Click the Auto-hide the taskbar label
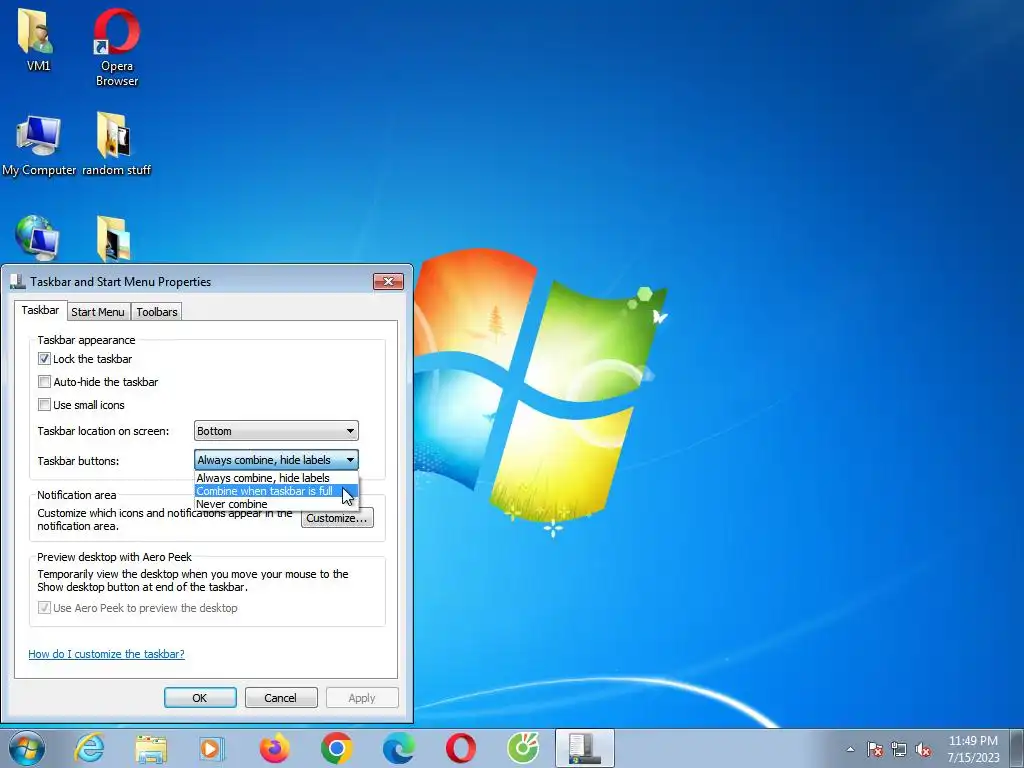Viewport: 1024px width, 768px height. pos(106,381)
